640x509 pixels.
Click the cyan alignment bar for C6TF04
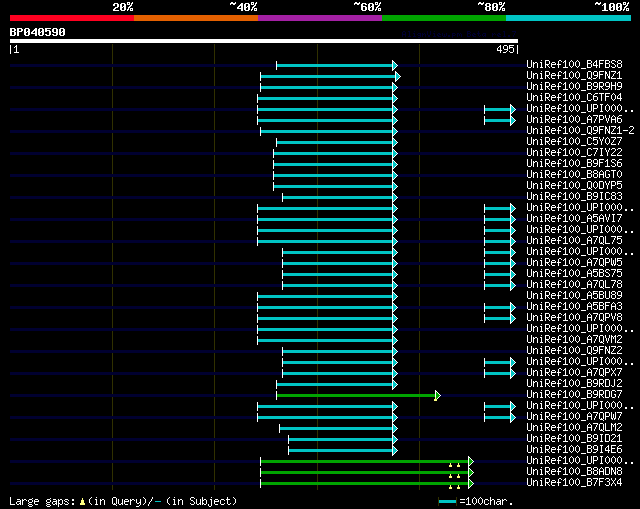pyautogui.click(x=325, y=98)
